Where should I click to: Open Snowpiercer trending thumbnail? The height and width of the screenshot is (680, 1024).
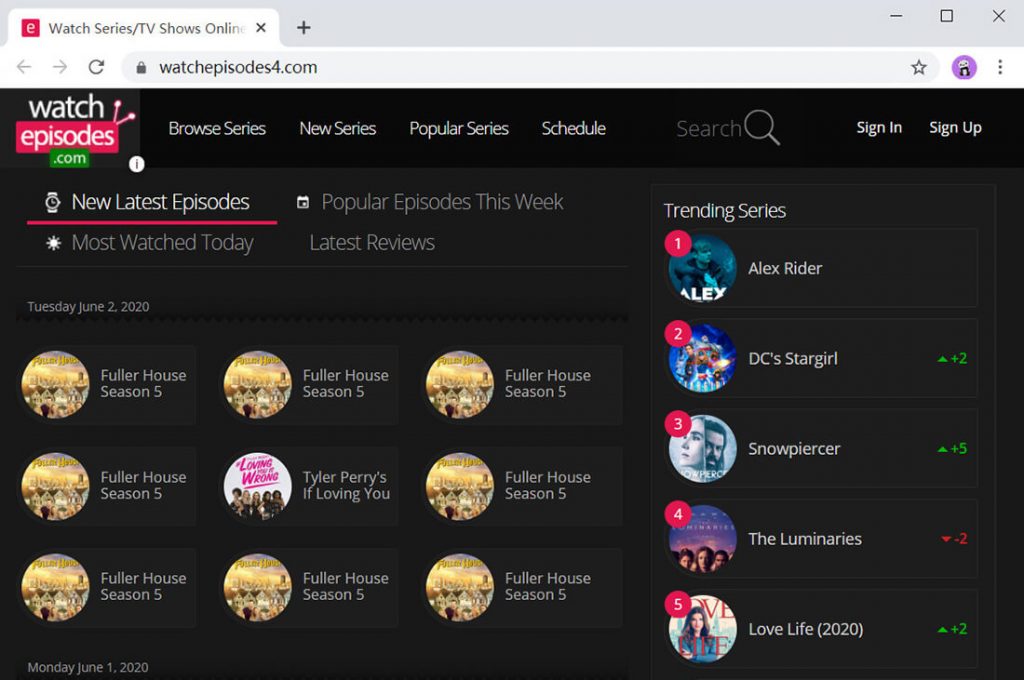point(703,449)
